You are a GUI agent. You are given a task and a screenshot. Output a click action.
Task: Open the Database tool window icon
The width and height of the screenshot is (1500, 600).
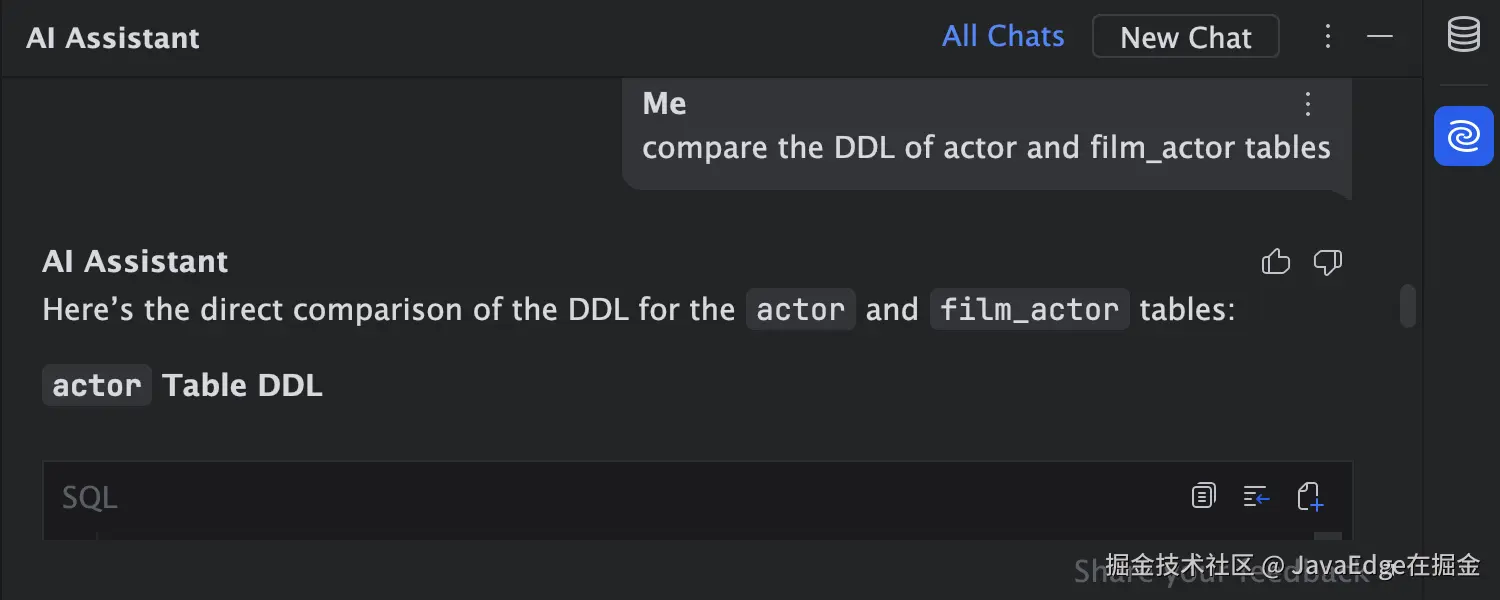tap(1464, 35)
